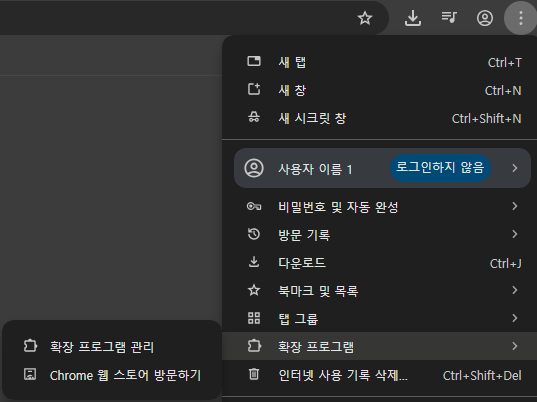Viewport: 537px width, 402px height.
Task: Select Chrome 웹 스토어 방문하기 in the submenu
Action: tap(112, 375)
